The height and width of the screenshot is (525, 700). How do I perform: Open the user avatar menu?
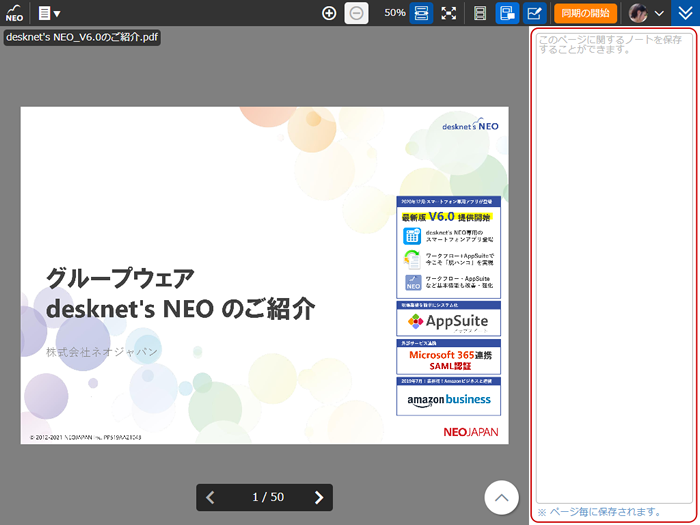tap(646, 13)
